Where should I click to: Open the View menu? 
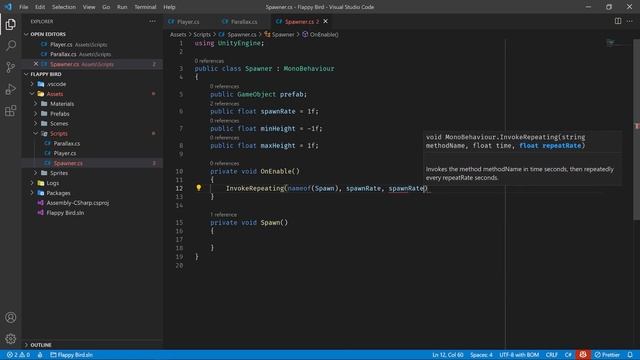[x=89, y=7]
